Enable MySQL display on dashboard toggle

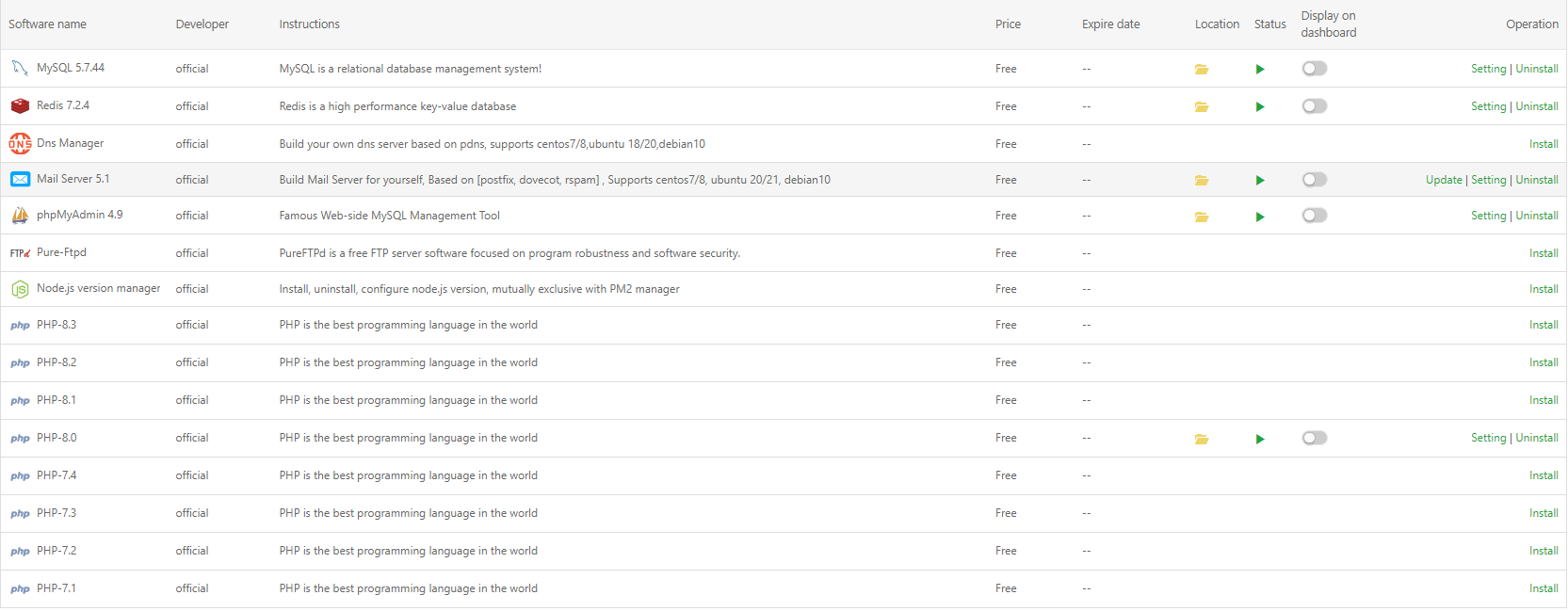(x=1315, y=69)
